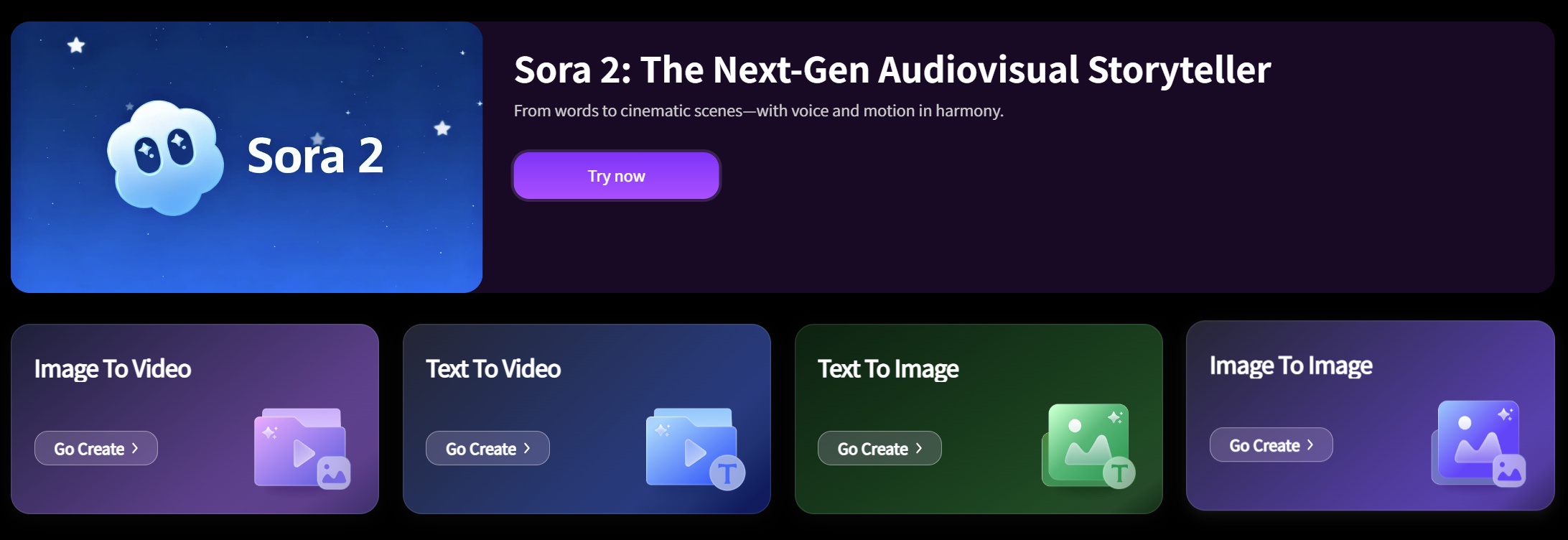The image size is (1568, 540).
Task: Click Go Create under Image To Video
Action: click(x=96, y=448)
